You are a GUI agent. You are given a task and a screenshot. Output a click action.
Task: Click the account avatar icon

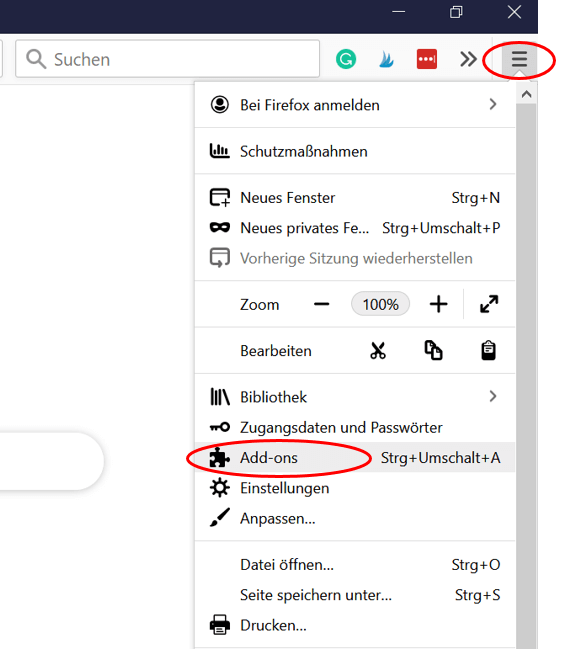pyautogui.click(x=220, y=105)
